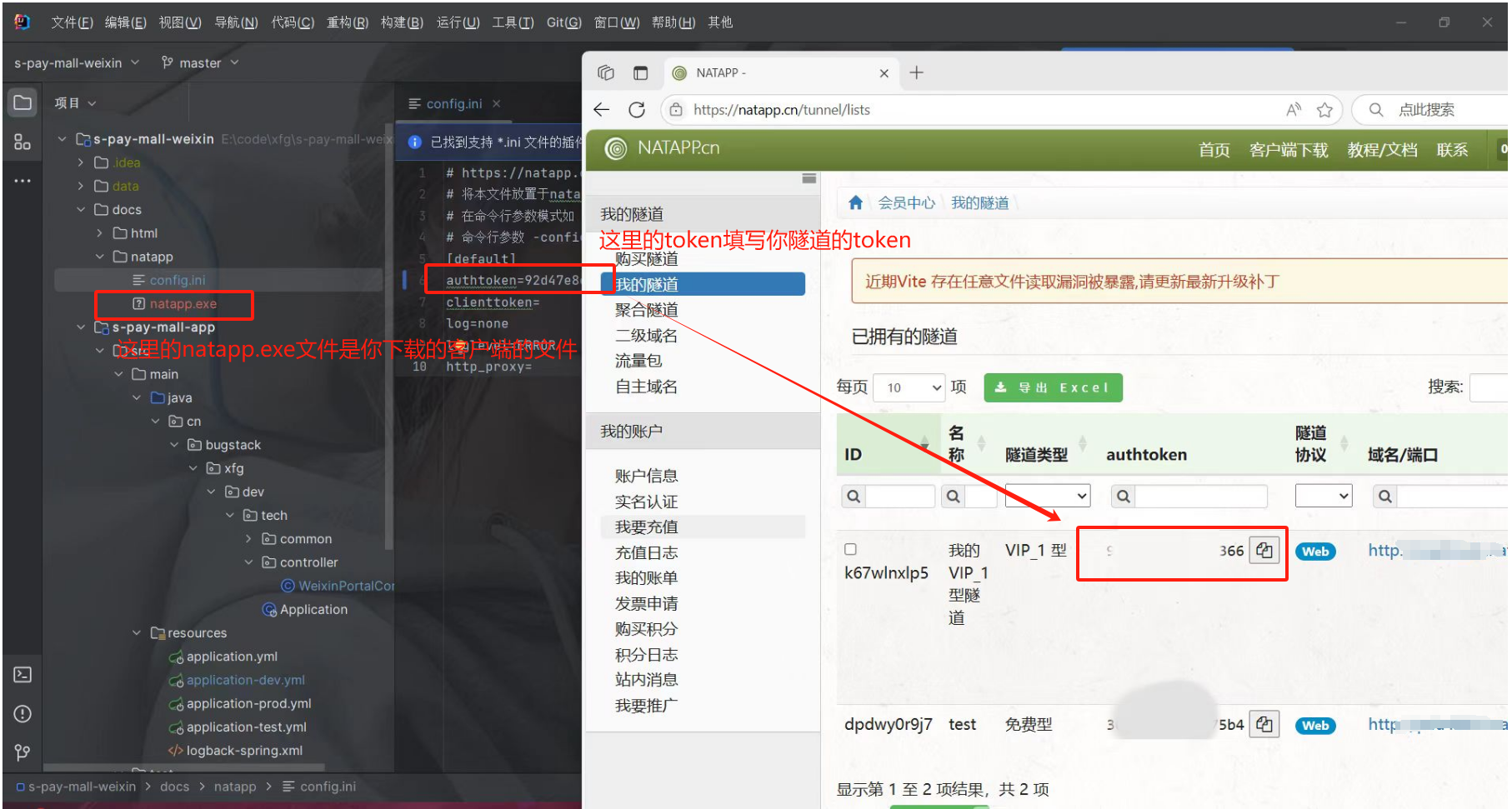
Task: Open the 导航(N) menu
Action: [236, 22]
